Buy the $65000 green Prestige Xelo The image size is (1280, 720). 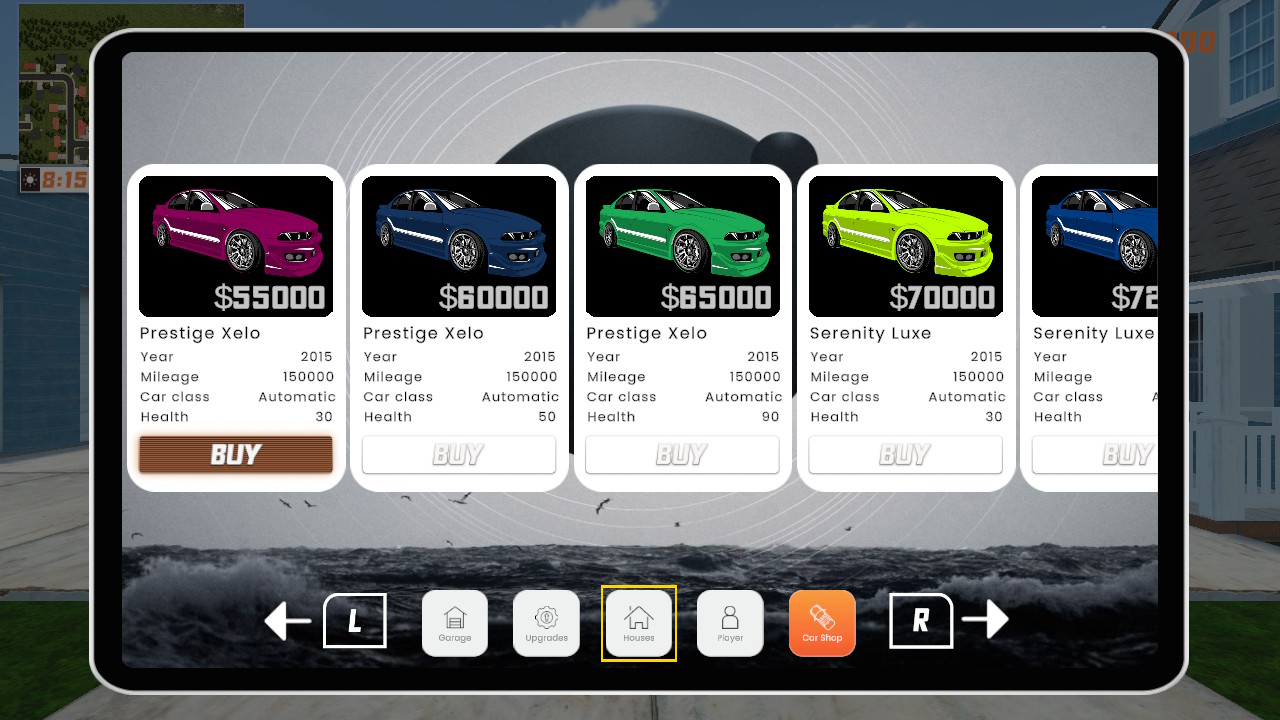[682, 454]
